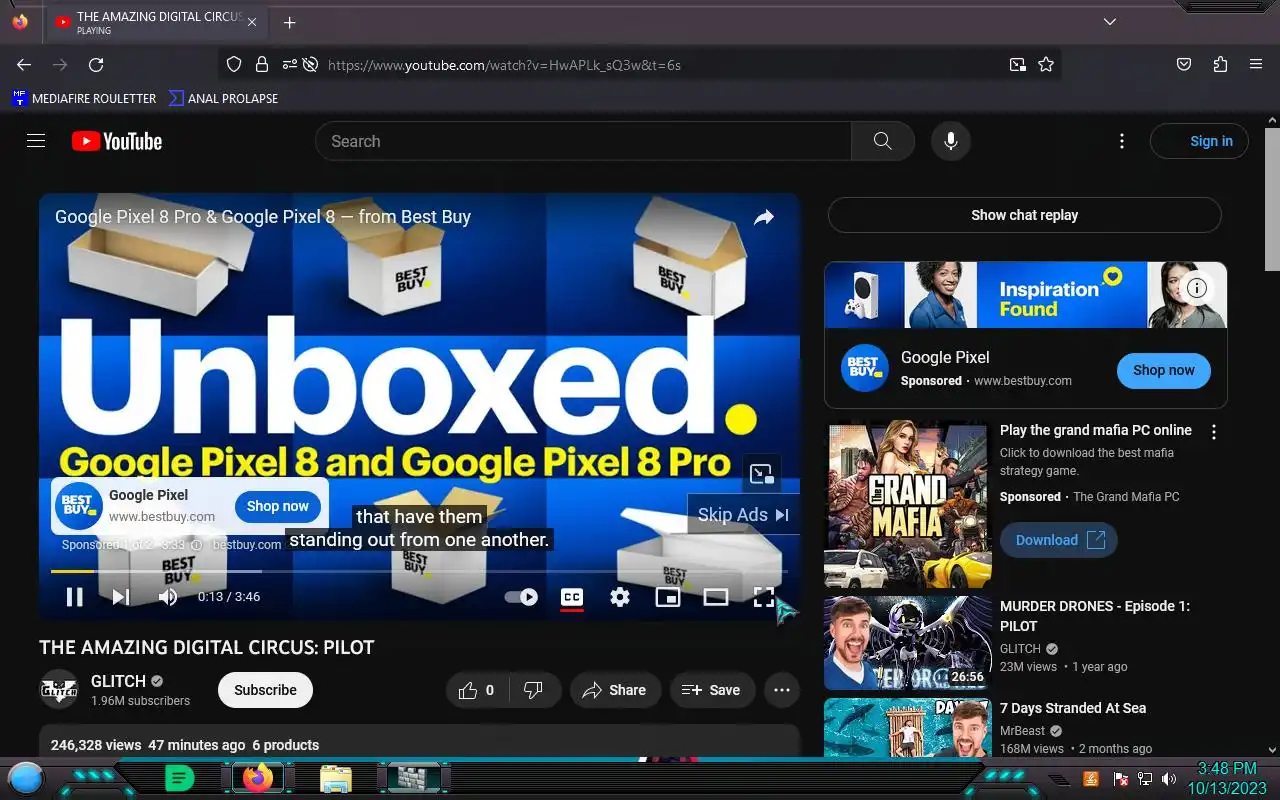Search with your voice microphone
This screenshot has width=1280, height=800.
[951, 141]
